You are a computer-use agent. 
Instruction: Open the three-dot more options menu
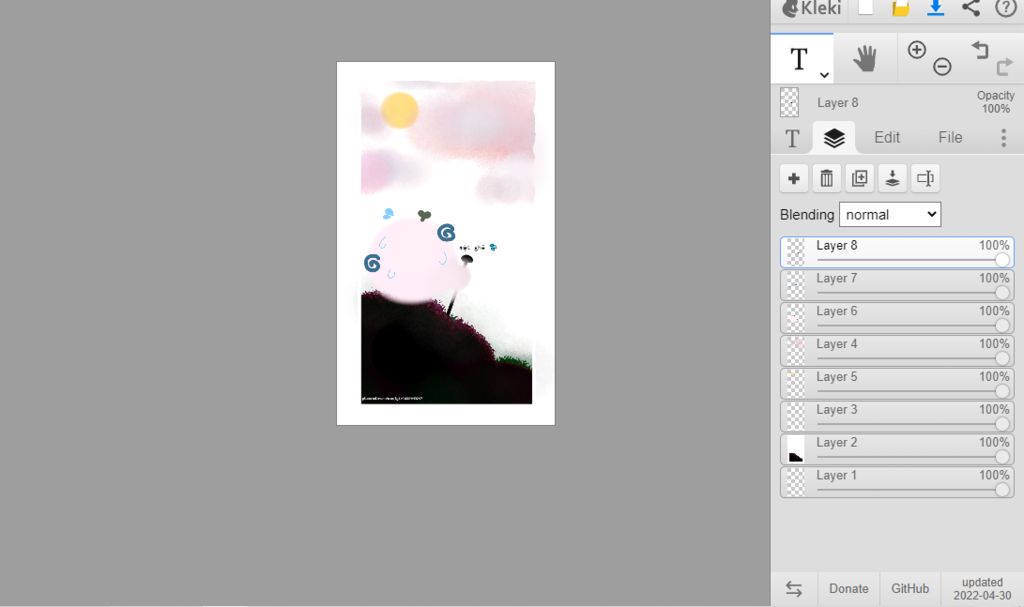(1004, 138)
